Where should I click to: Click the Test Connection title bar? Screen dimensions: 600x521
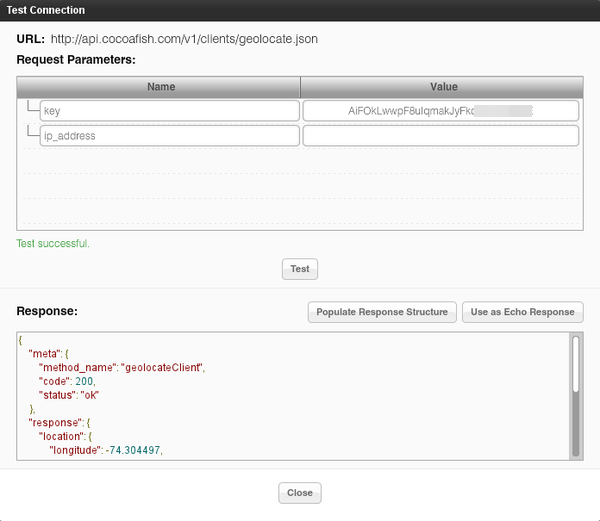click(x=300, y=10)
